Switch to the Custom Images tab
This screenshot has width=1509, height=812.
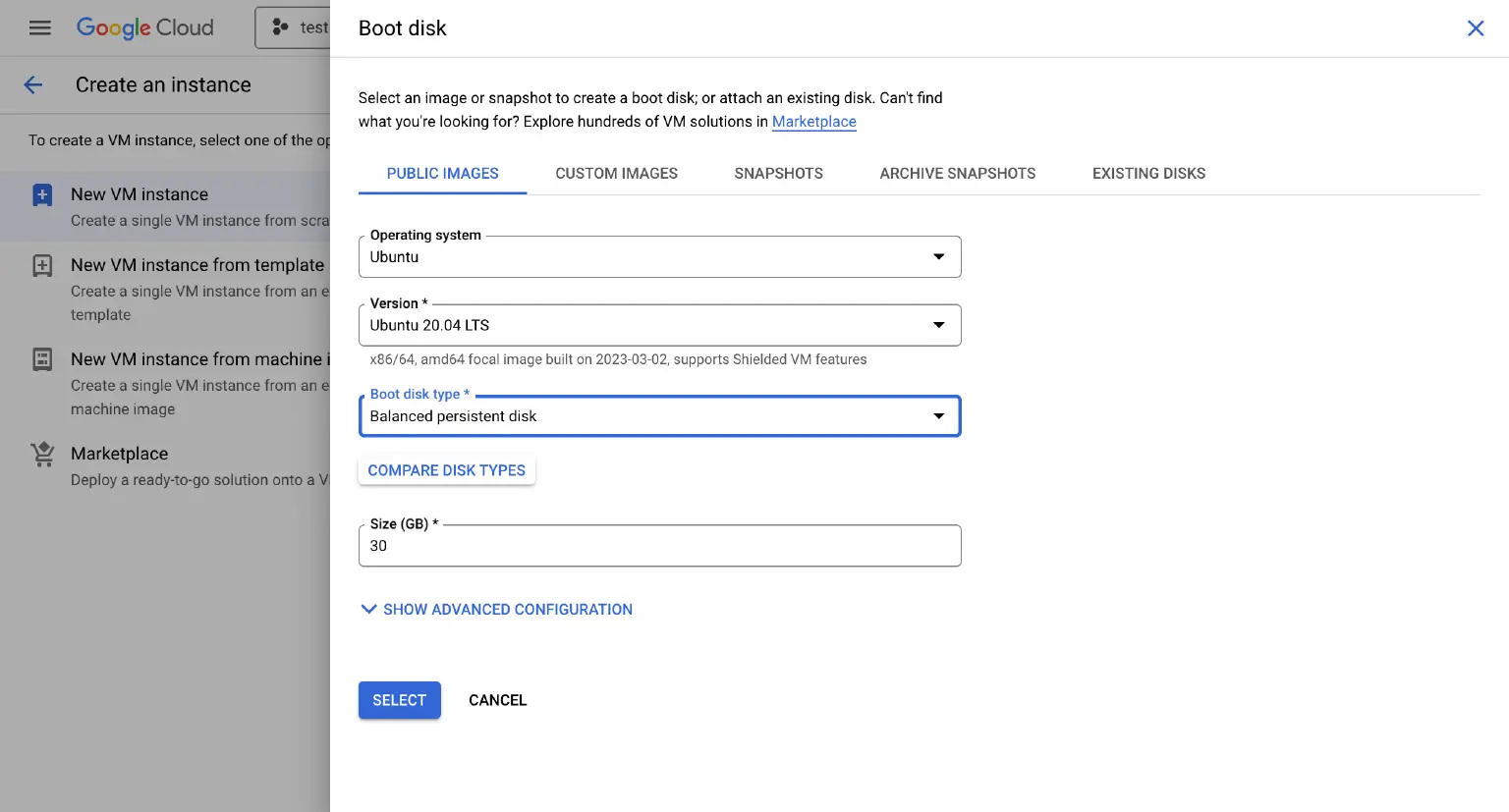(x=616, y=174)
